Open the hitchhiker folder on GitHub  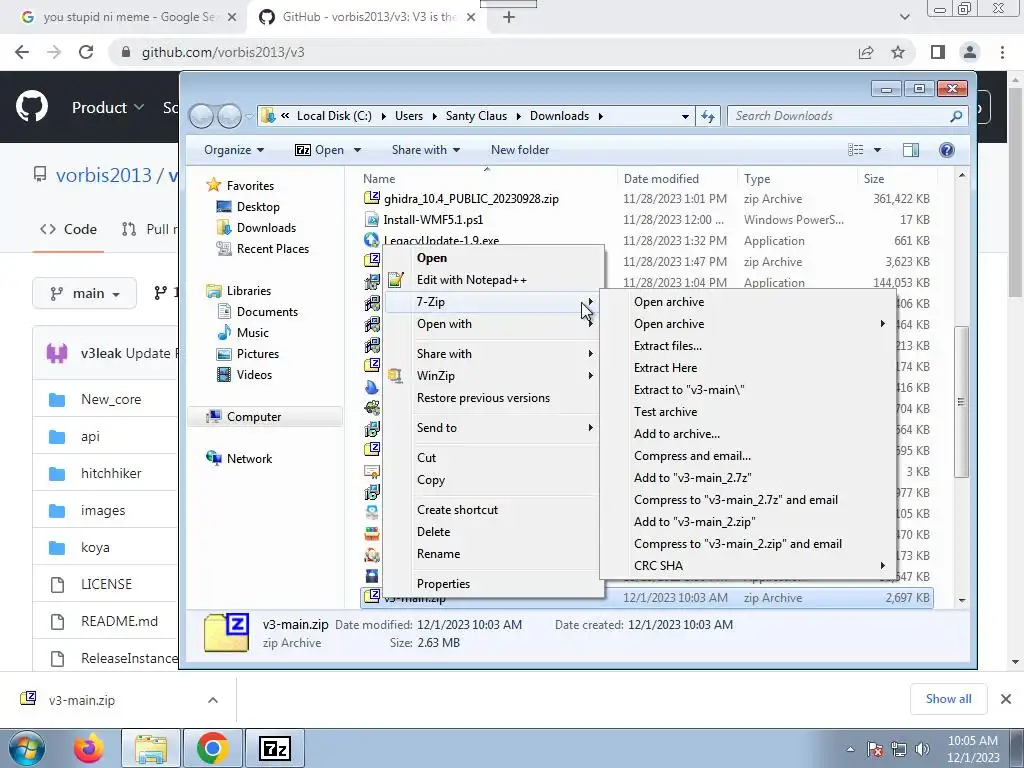111,473
